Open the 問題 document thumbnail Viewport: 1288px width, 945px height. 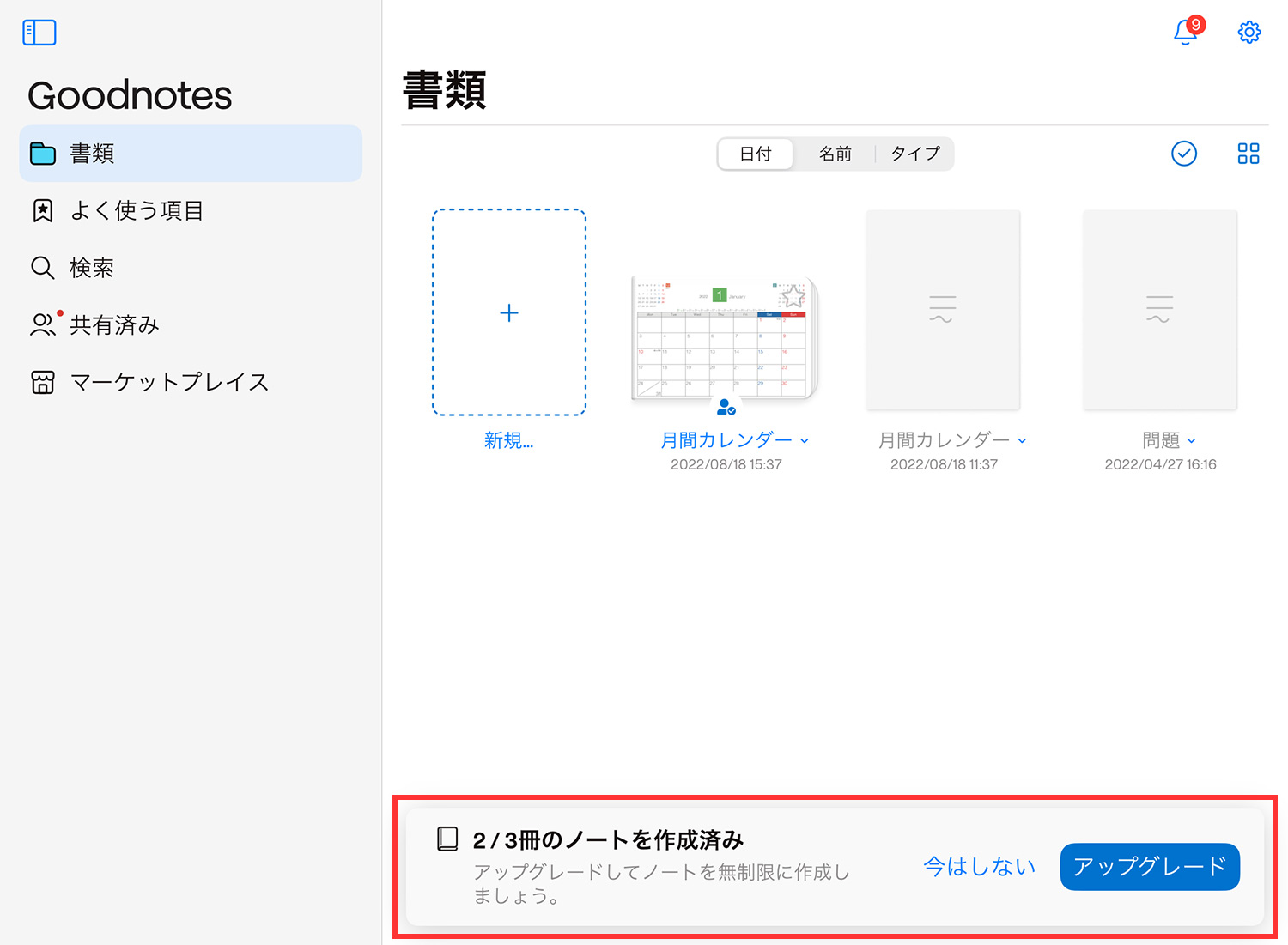tap(1160, 310)
